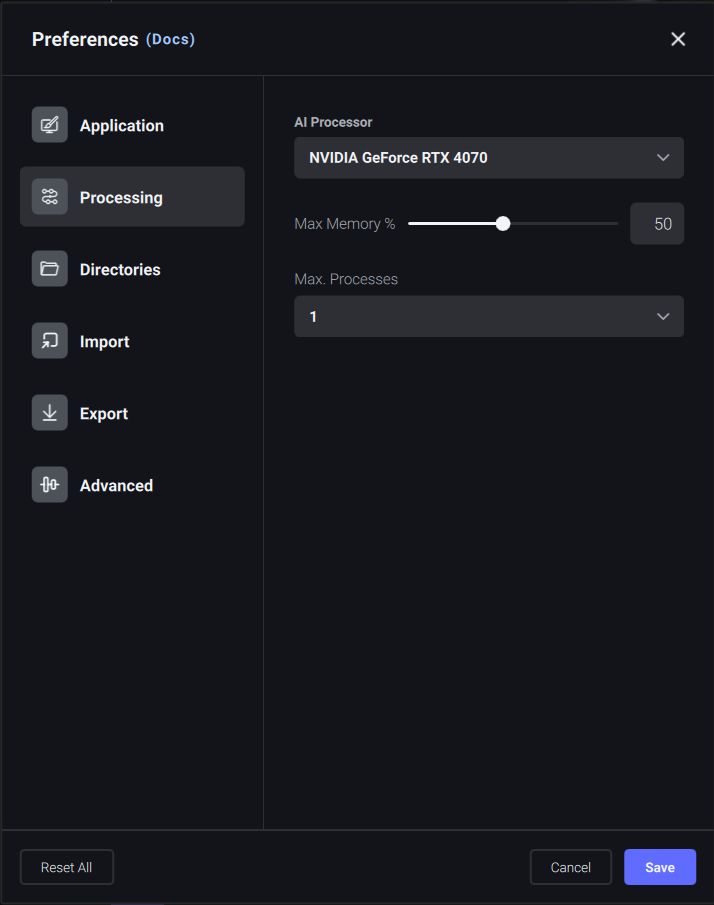Image resolution: width=714 pixels, height=905 pixels.
Task: Click the Export download icon
Action: coord(49,413)
